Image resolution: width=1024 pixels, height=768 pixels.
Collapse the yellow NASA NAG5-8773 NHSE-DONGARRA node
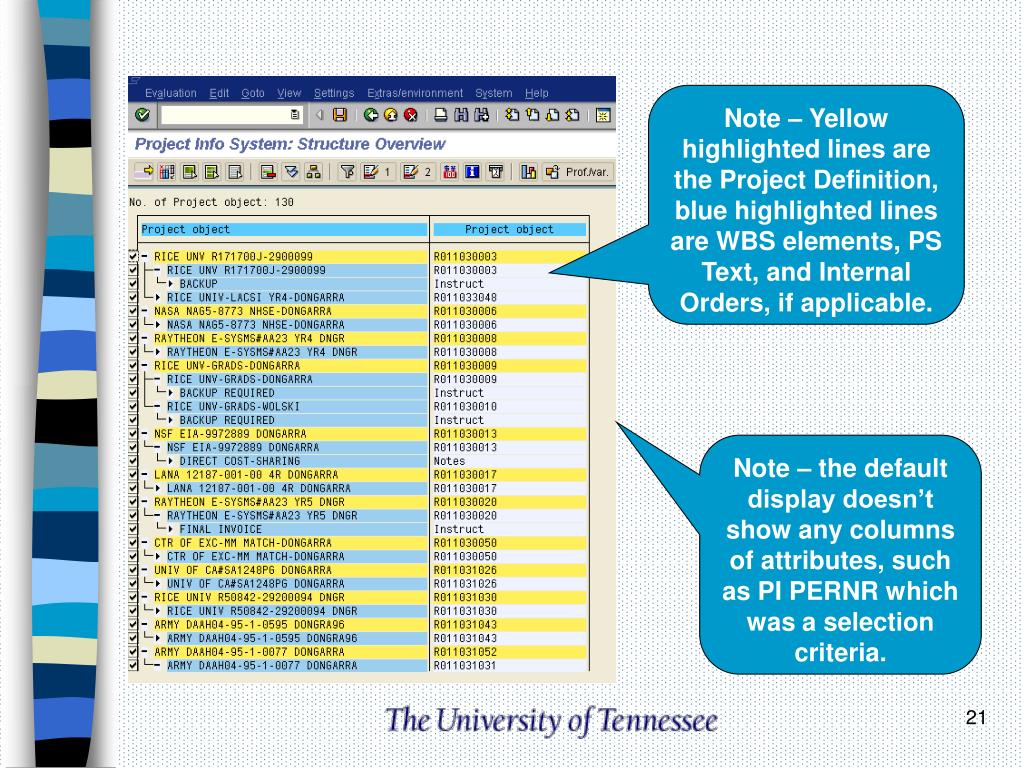coord(145,312)
